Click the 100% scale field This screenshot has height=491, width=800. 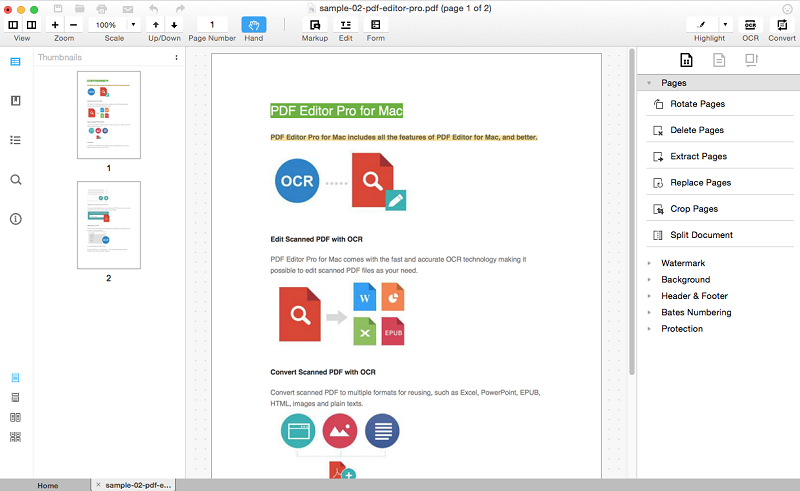107,24
